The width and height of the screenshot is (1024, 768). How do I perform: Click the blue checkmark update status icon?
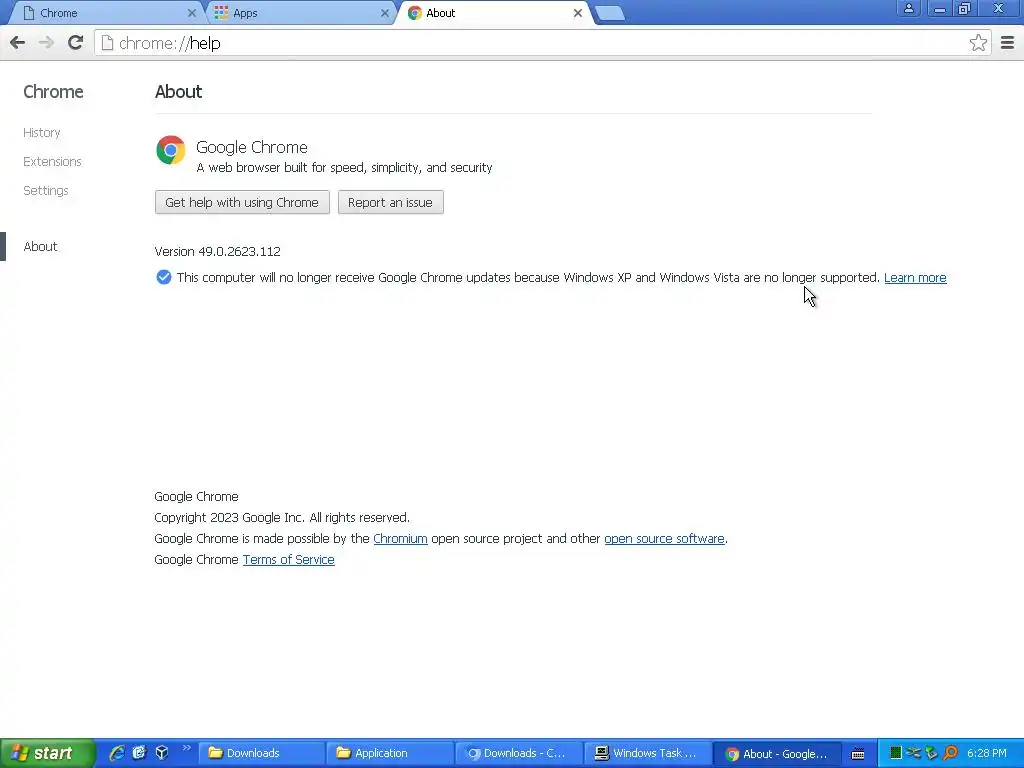coord(164,278)
